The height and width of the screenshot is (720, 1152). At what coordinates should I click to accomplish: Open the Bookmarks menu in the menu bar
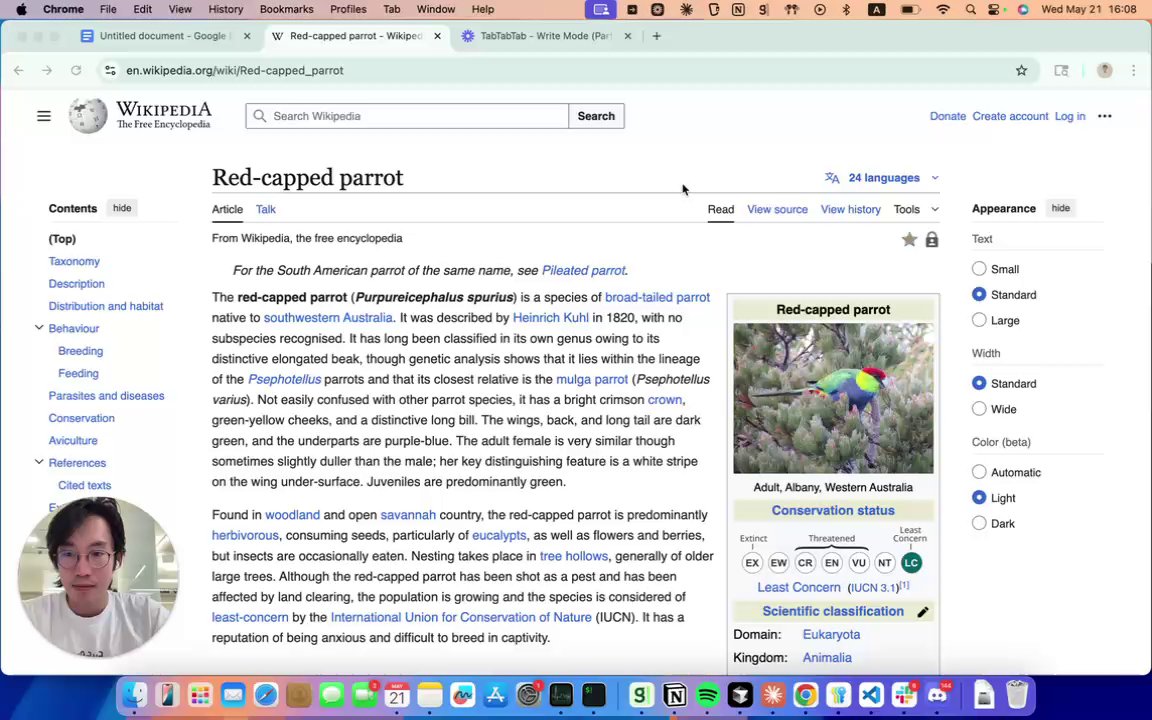[x=287, y=10]
